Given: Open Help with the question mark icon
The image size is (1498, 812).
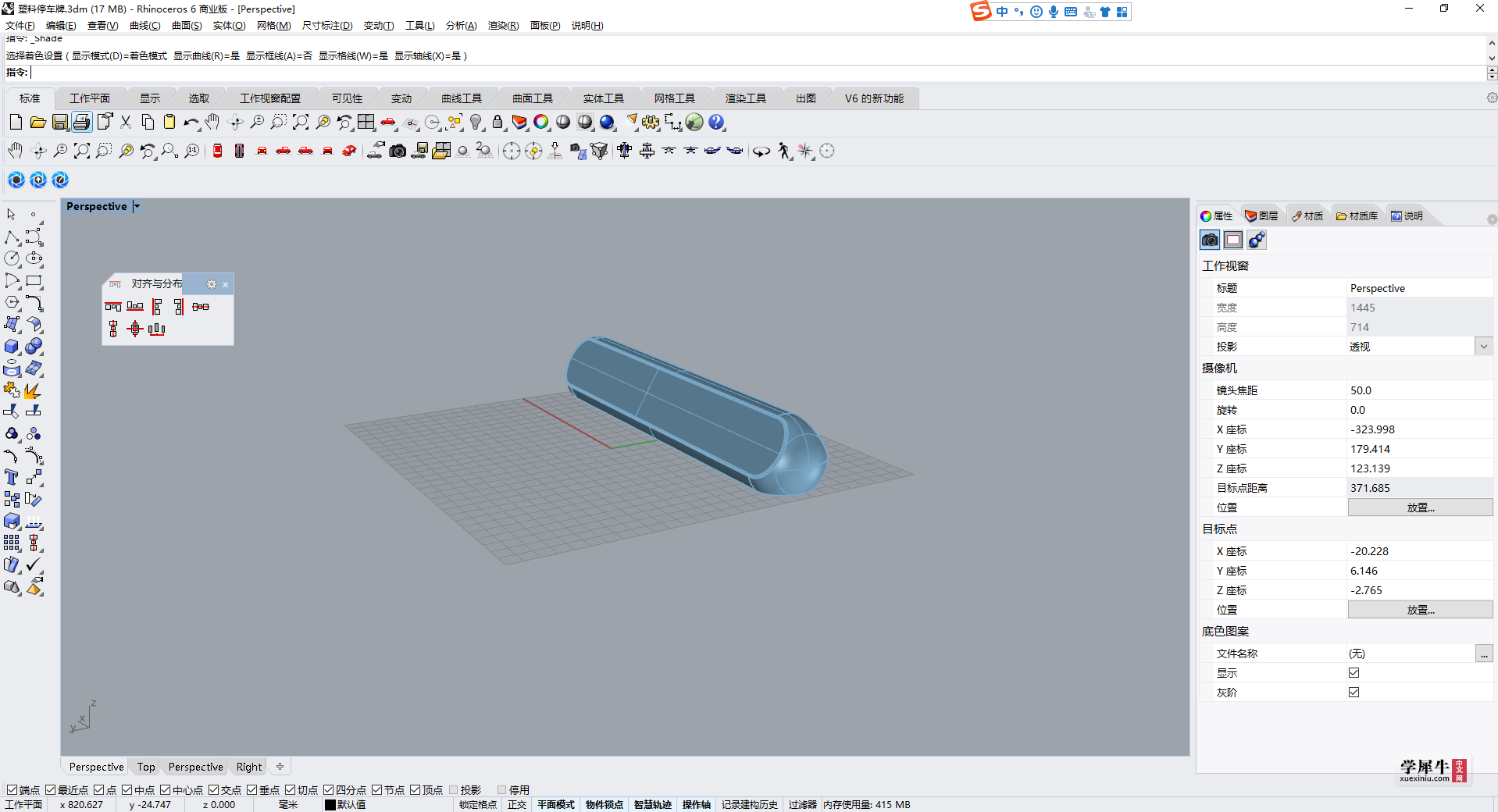Looking at the screenshot, I should pyautogui.click(x=716, y=122).
